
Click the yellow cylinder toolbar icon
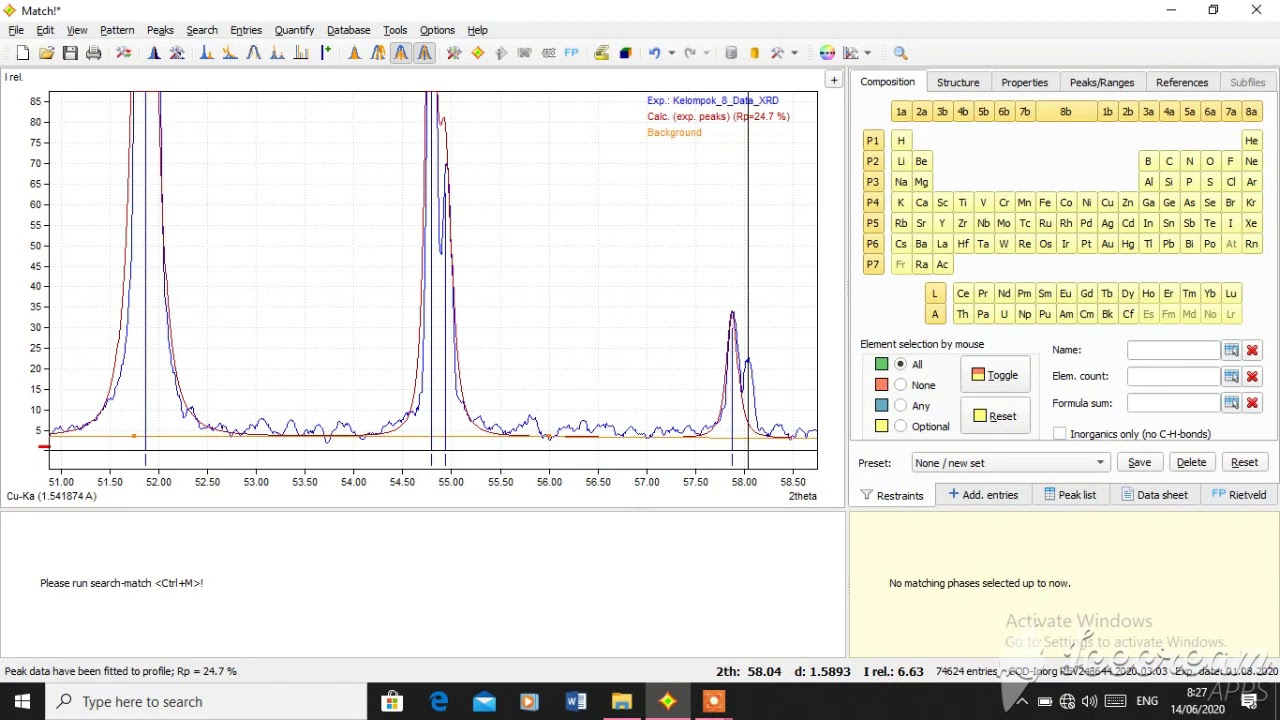pyautogui.click(x=755, y=53)
